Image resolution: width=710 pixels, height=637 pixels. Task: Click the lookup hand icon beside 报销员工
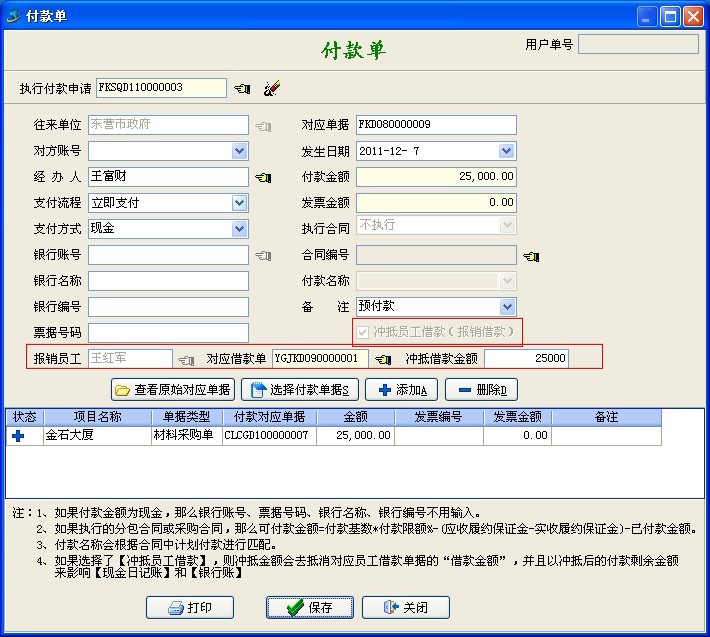[x=186, y=359]
